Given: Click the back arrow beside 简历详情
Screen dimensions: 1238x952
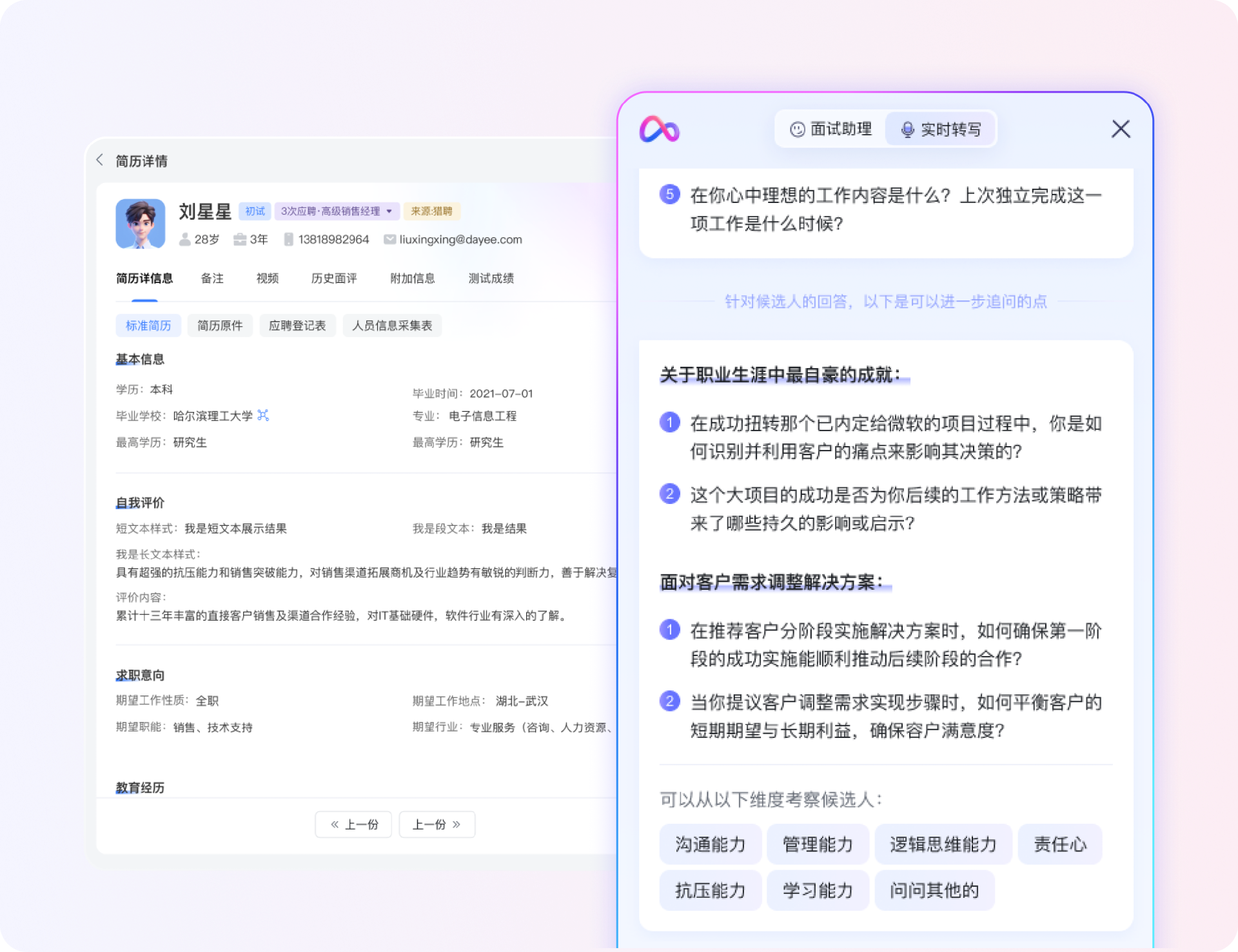Looking at the screenshot, I should click(x=100, y=160).
